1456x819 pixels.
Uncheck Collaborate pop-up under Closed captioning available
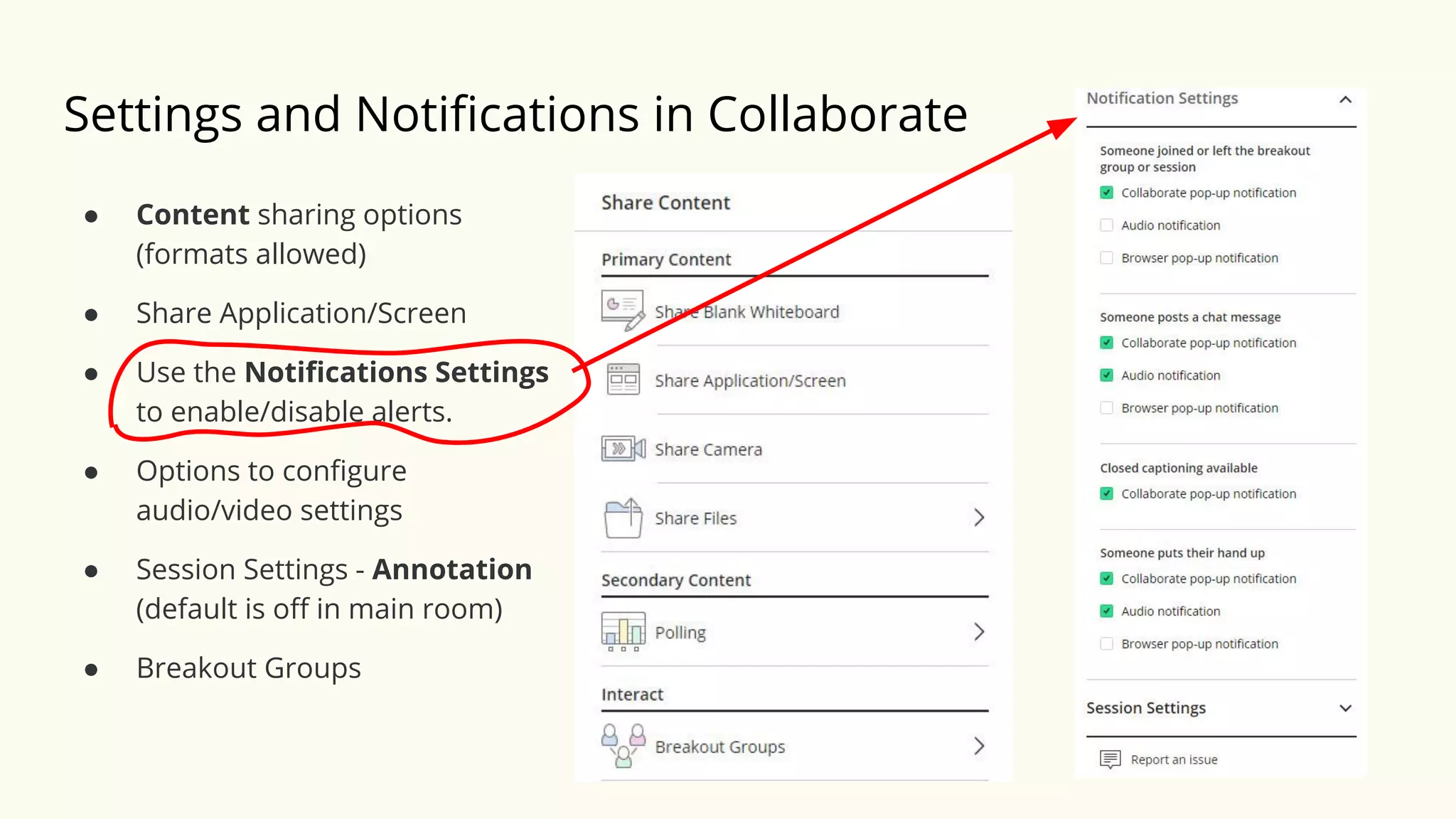pos(1106,493)
